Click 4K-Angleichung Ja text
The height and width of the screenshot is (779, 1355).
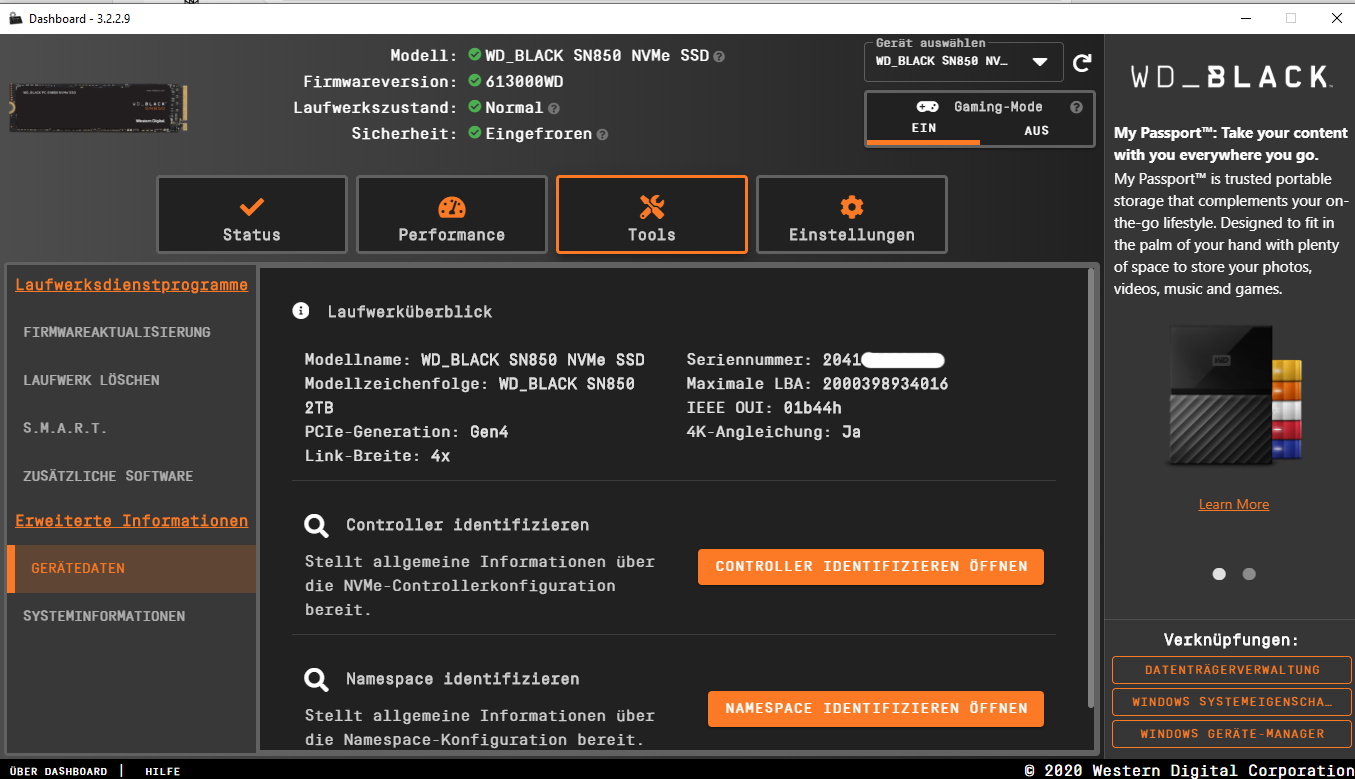pyautogui.click(x=774, y=432)
